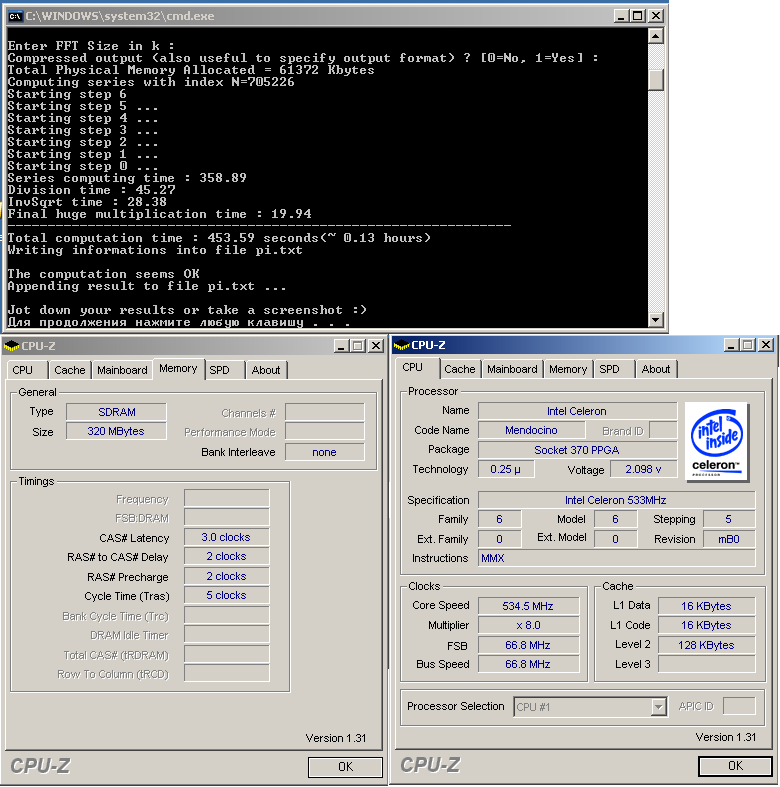Image resolution: width=780 pixels, height=787 pixels.
Task: Open the CPU tab in left CPU-Z window
Action: click(27, 370)
